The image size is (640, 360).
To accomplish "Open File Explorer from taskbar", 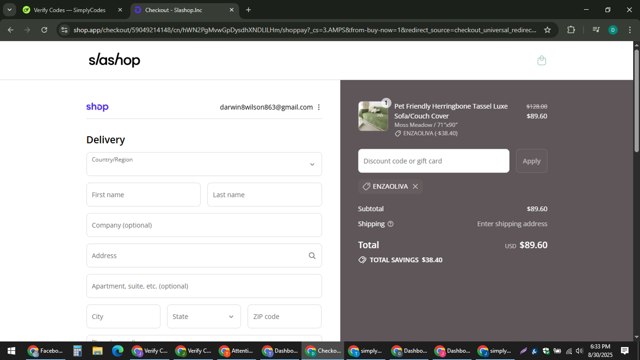I will point(97,351).
